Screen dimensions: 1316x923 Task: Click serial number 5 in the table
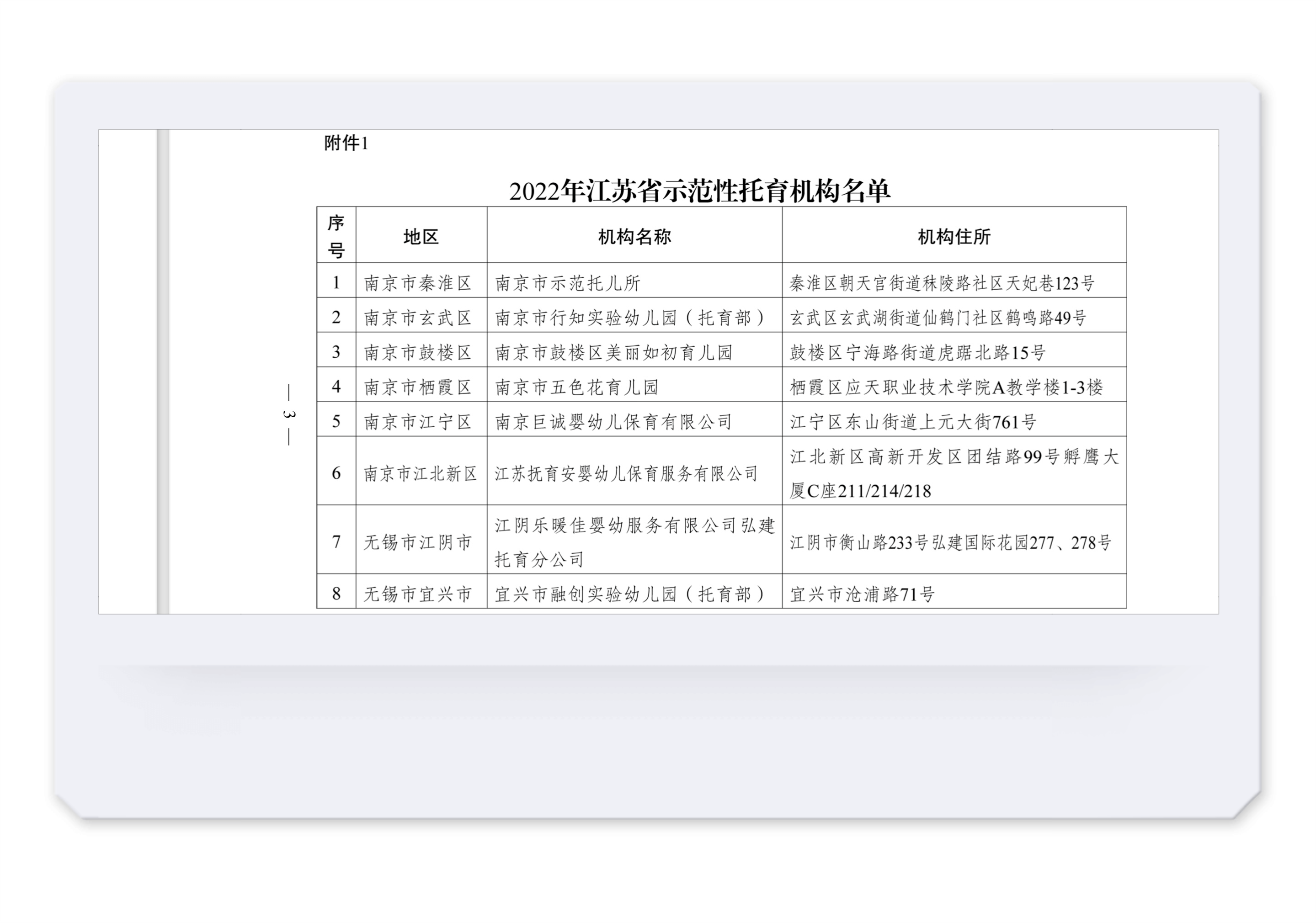point(336,421)
